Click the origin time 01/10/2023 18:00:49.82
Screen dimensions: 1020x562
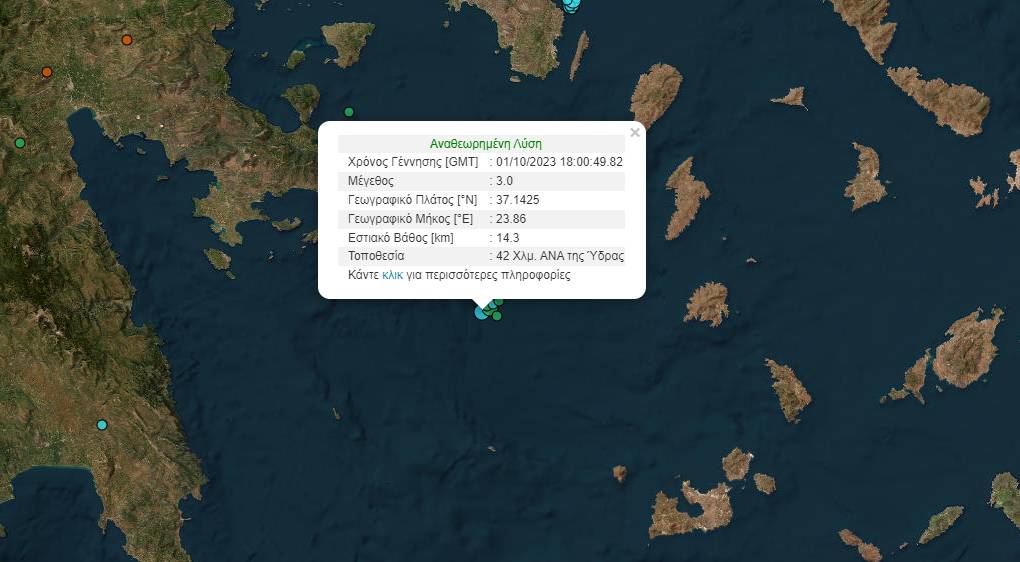[x=559, y=162]
